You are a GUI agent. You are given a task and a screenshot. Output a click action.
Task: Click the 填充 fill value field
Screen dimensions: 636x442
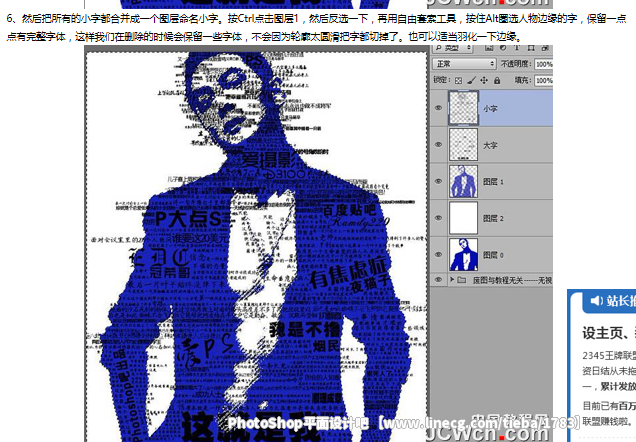click(x=544, y=80)
